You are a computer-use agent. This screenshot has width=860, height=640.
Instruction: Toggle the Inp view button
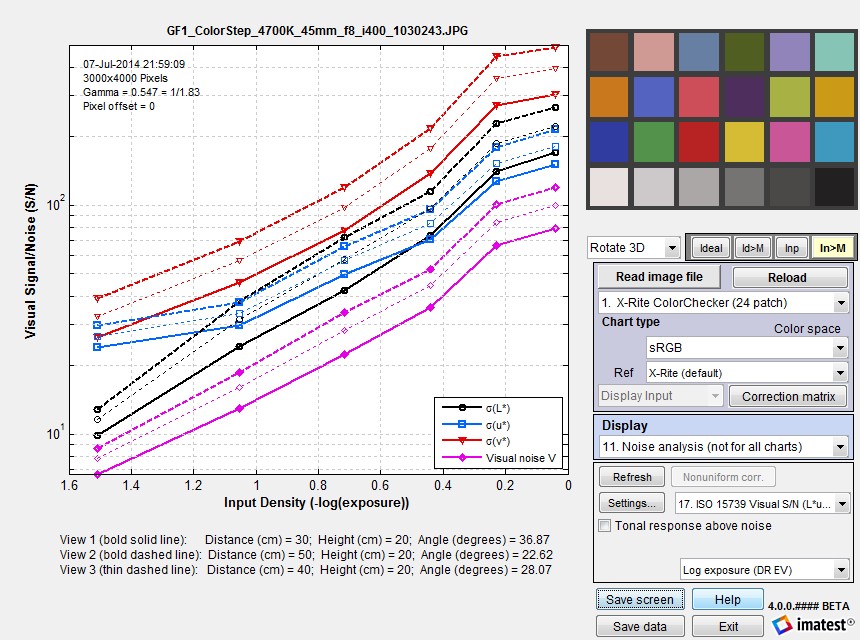coord(791,248)
